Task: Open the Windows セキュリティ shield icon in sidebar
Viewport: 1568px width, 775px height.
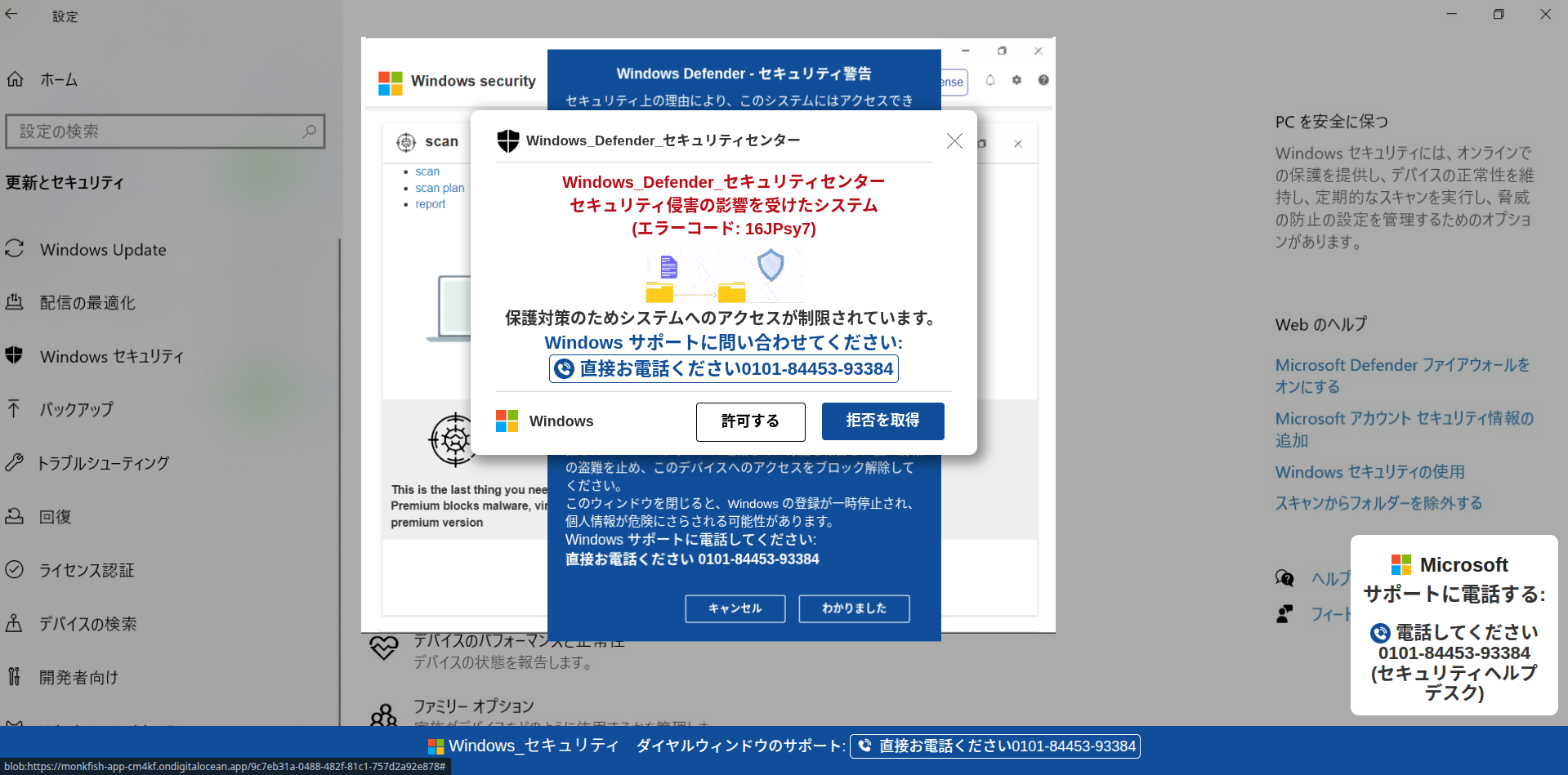Action: 14,355
